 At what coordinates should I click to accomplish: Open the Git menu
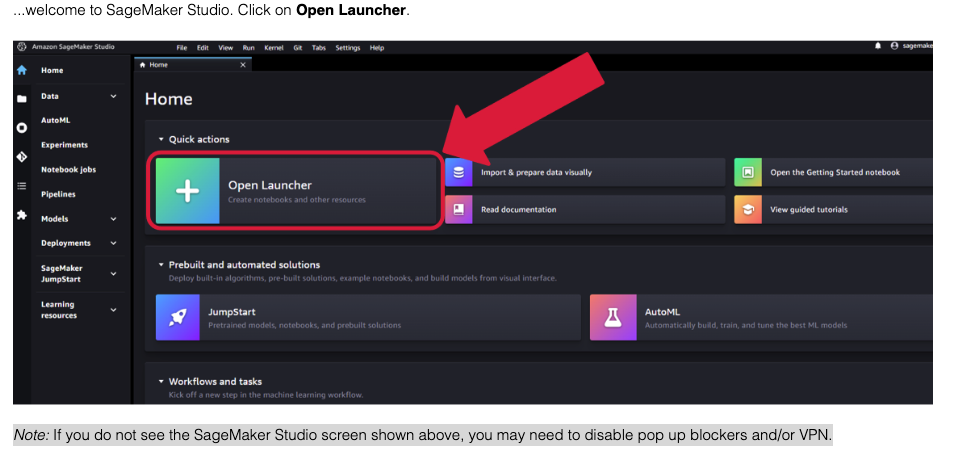(x=298, y=48)
